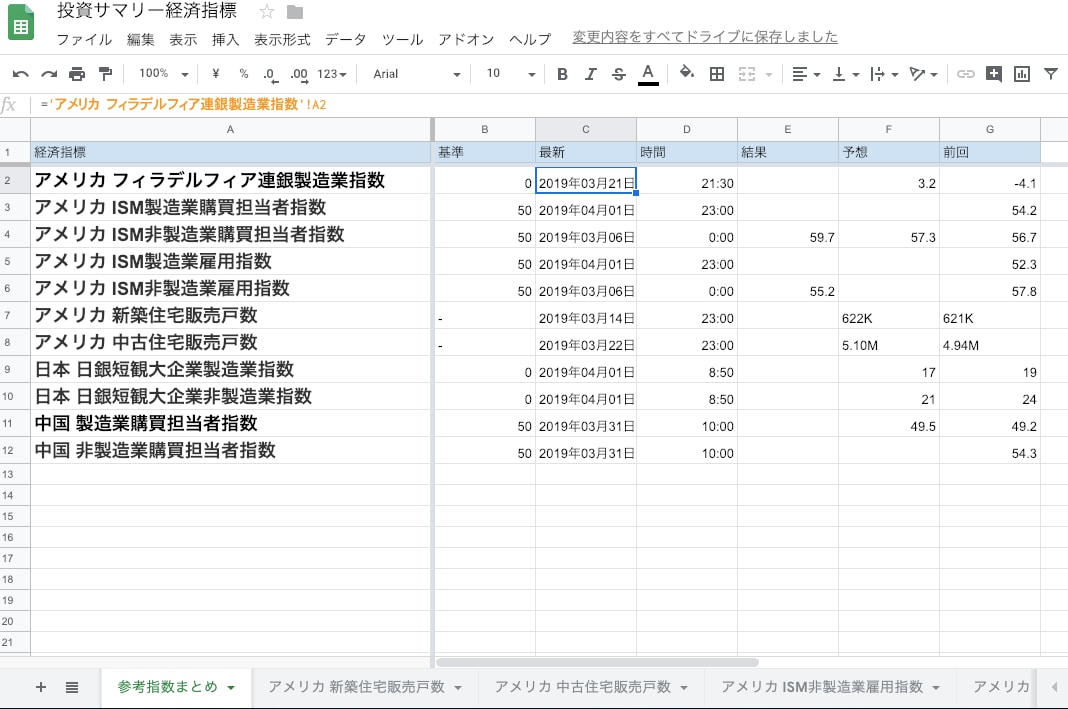Expand the merge cells dropdown arrow
Image resolution: width=1068 pixels, height=709 pixels.
point(769,74)
